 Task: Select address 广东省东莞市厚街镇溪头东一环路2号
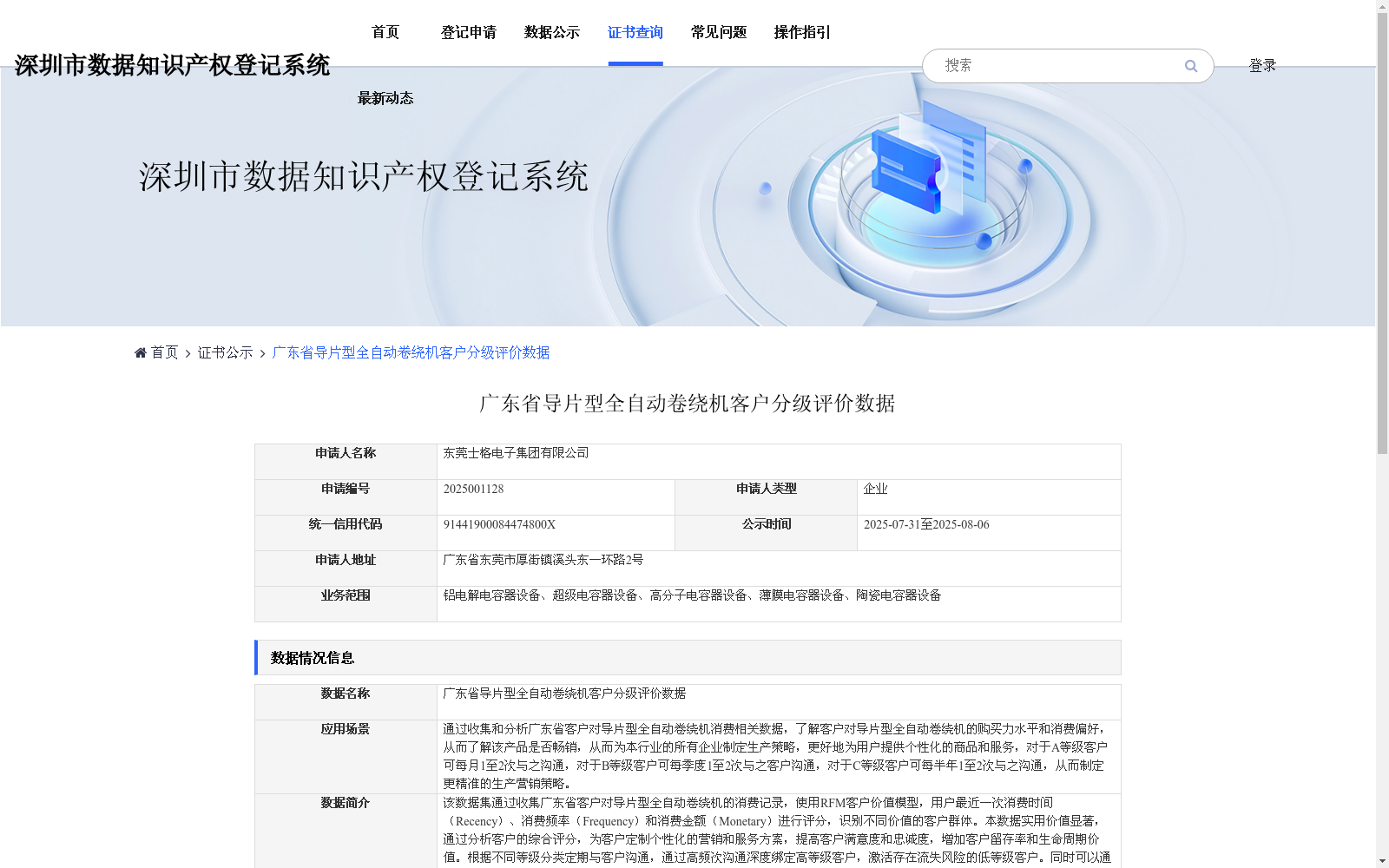click(543, 560)
